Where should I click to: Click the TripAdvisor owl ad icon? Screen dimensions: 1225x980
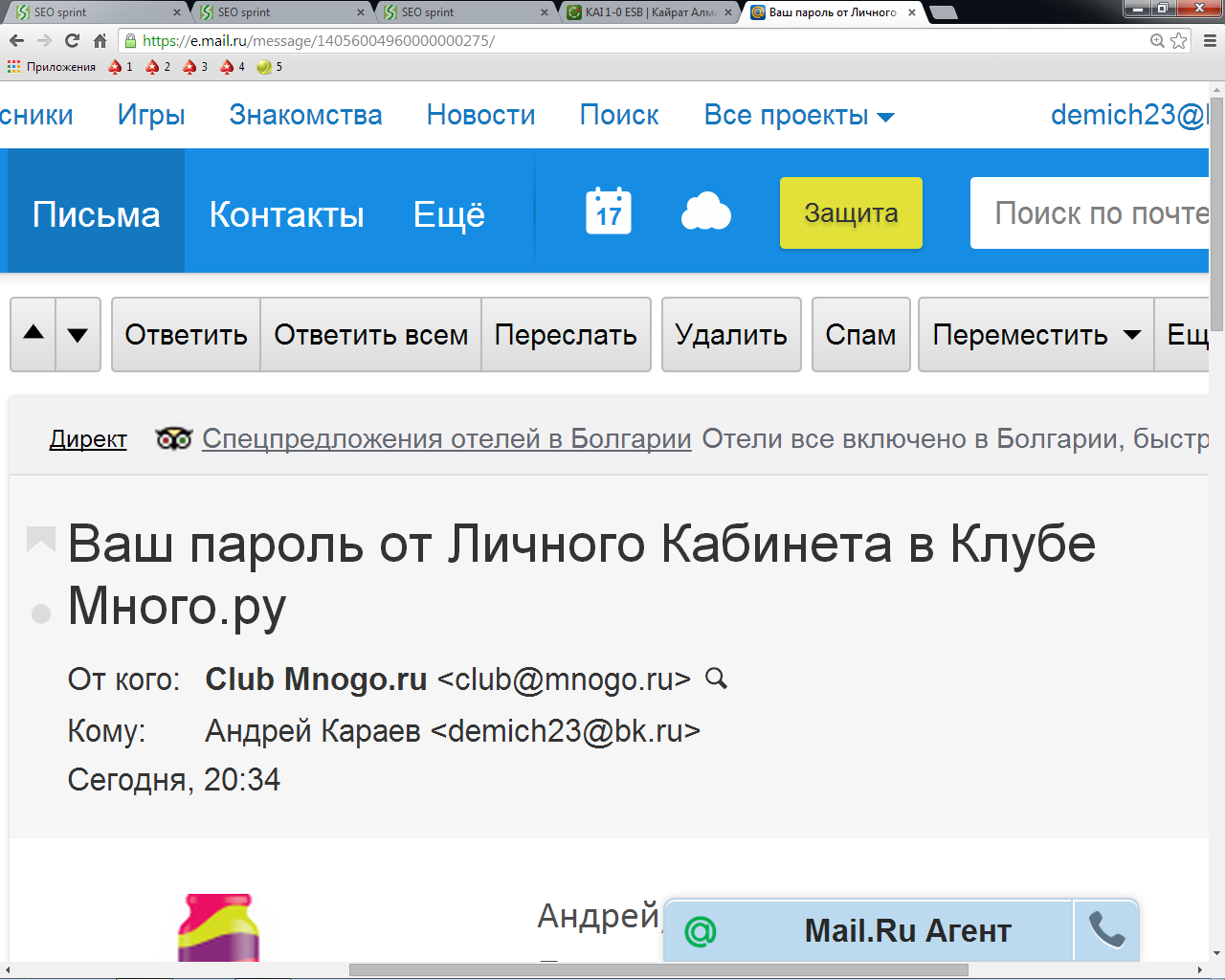tap(174, 438)
